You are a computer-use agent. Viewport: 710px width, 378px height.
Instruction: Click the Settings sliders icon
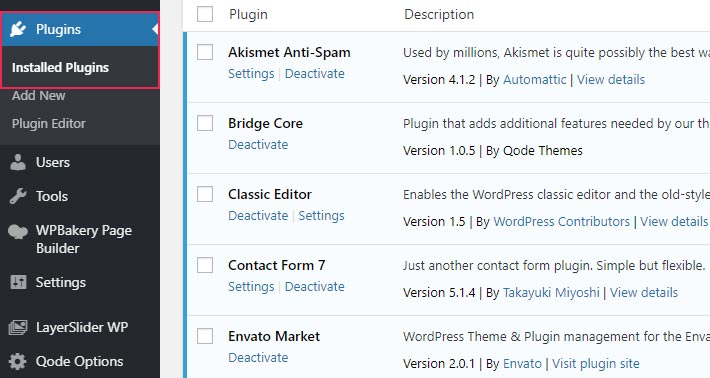click(x=18, y=282)
